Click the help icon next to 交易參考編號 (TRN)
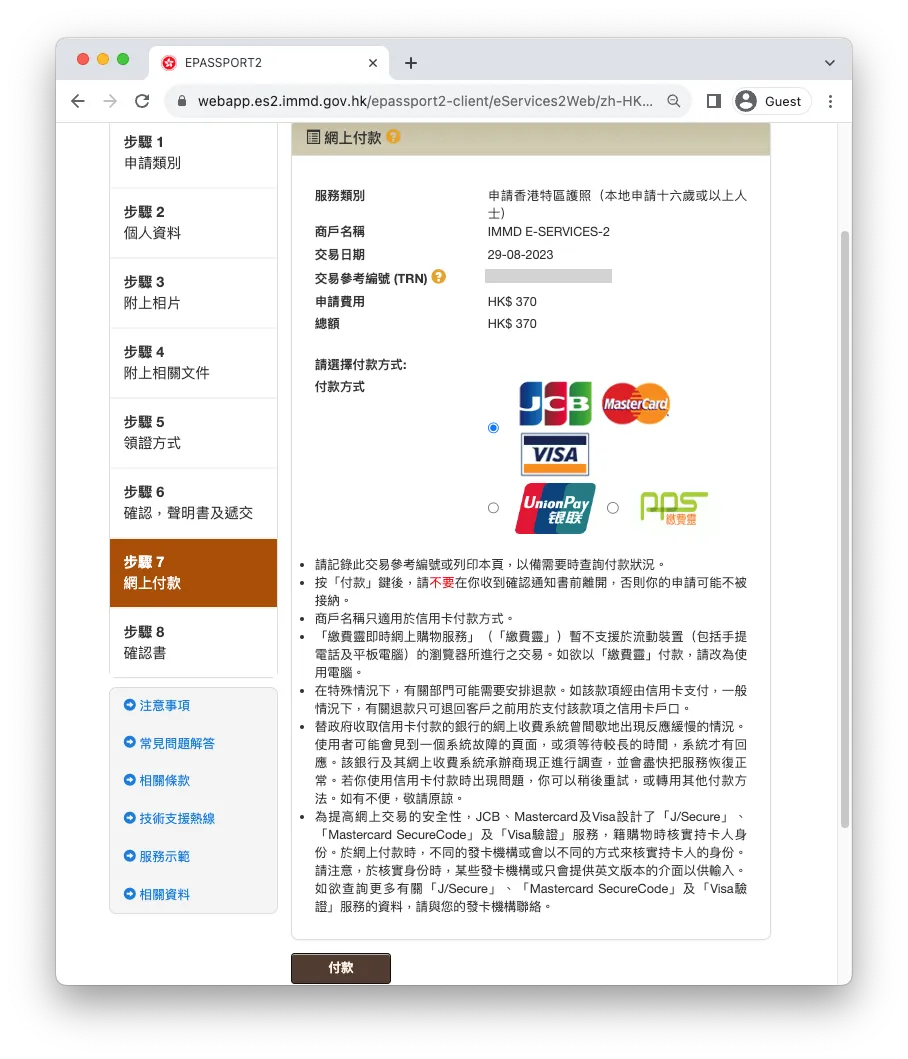The width and height of the screenshot is (908, 1059). (438, 277)
